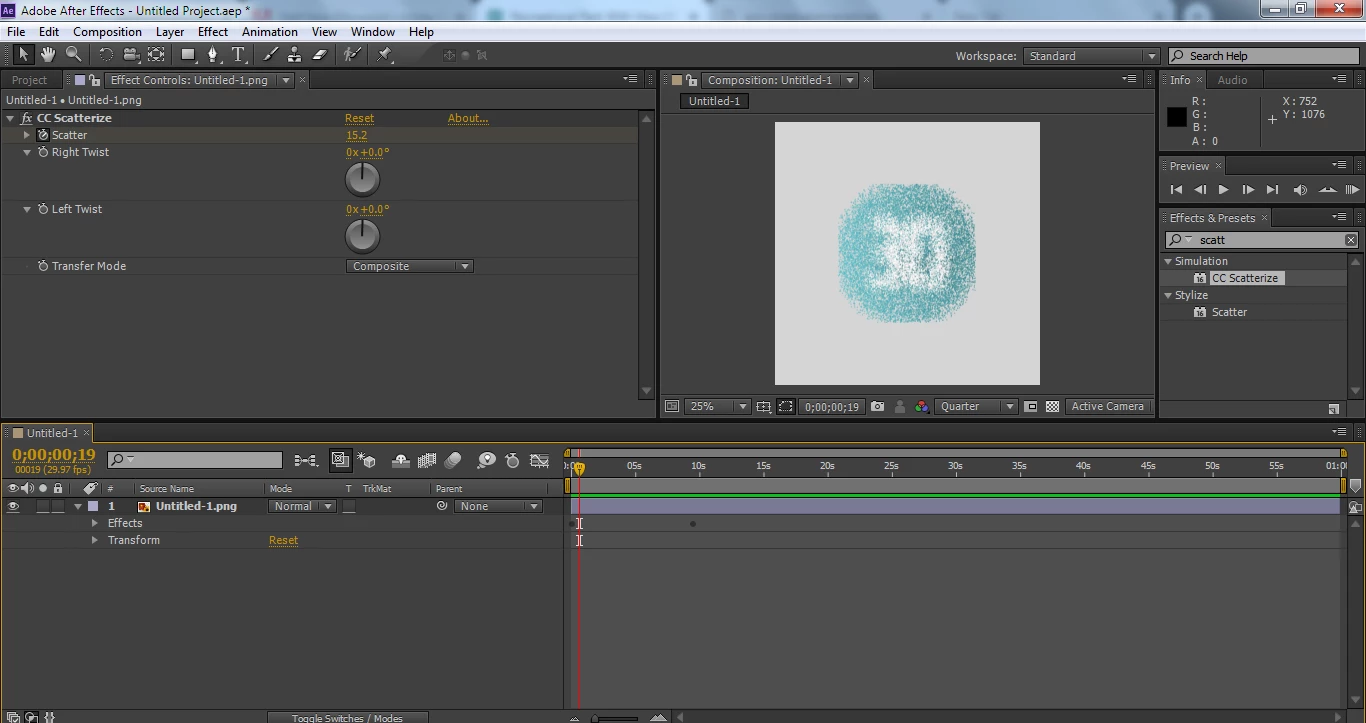Click Toggle Switches / Modes button

coord(347,718)
